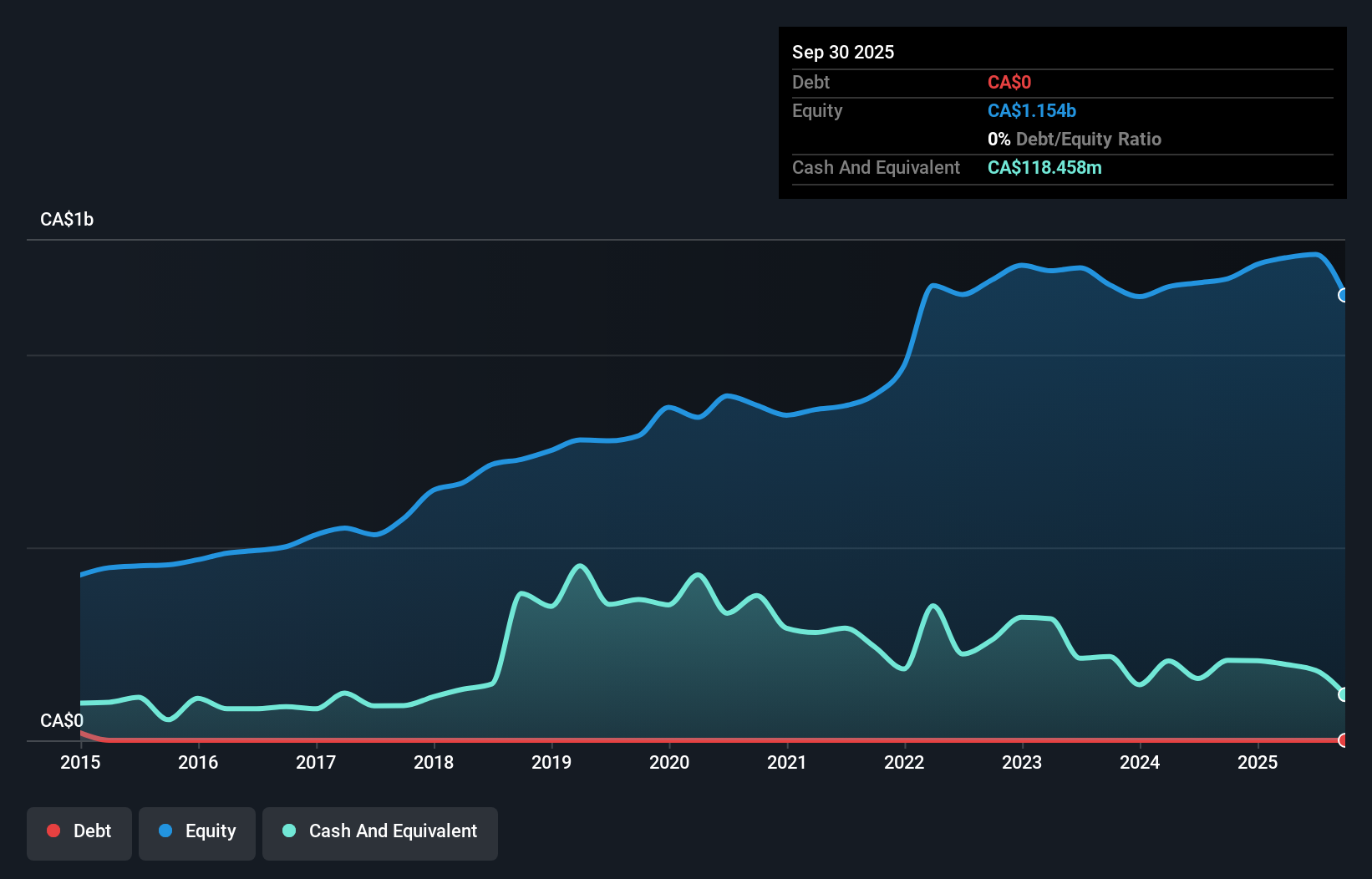This screenshot has height=879, width=1372.
Task: Click the CA$1.154b Equity link
Action: pyautogui.click(x=1031, y=110)
